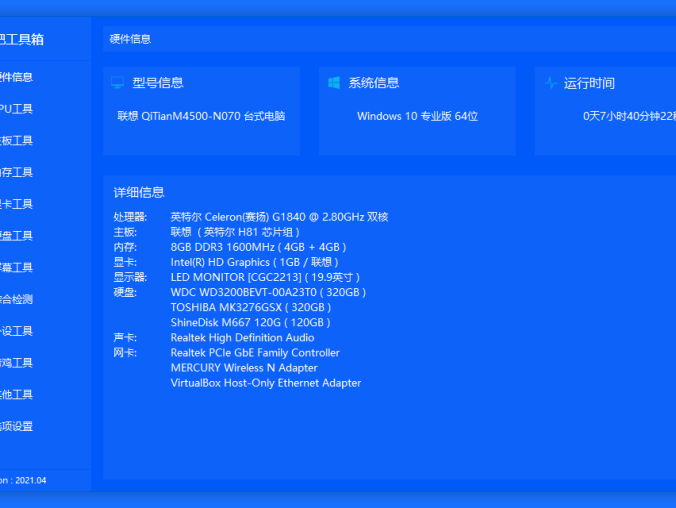The image size is (676, 508).
Task: Select the 8GB DDR3 1600MHz memory entry
Action: (x=259, y=248)
